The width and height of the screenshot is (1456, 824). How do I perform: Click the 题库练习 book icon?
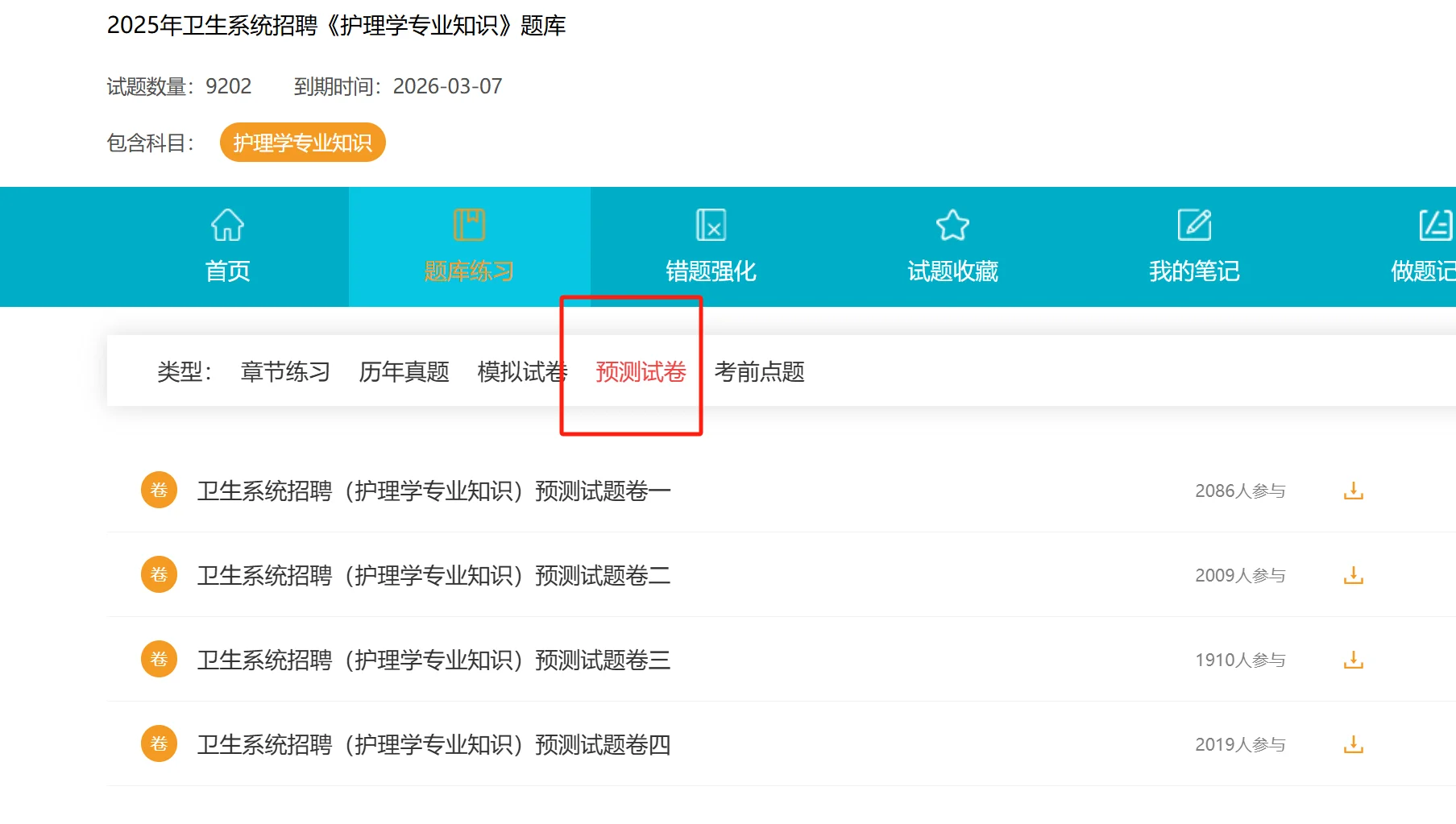pyautogui.click(x=469, y=225)
